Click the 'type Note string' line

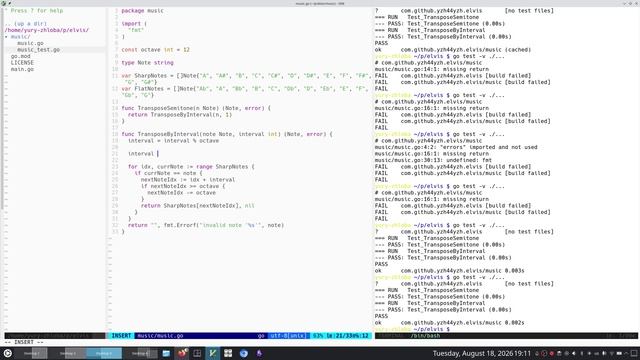(x=147, y=63)
